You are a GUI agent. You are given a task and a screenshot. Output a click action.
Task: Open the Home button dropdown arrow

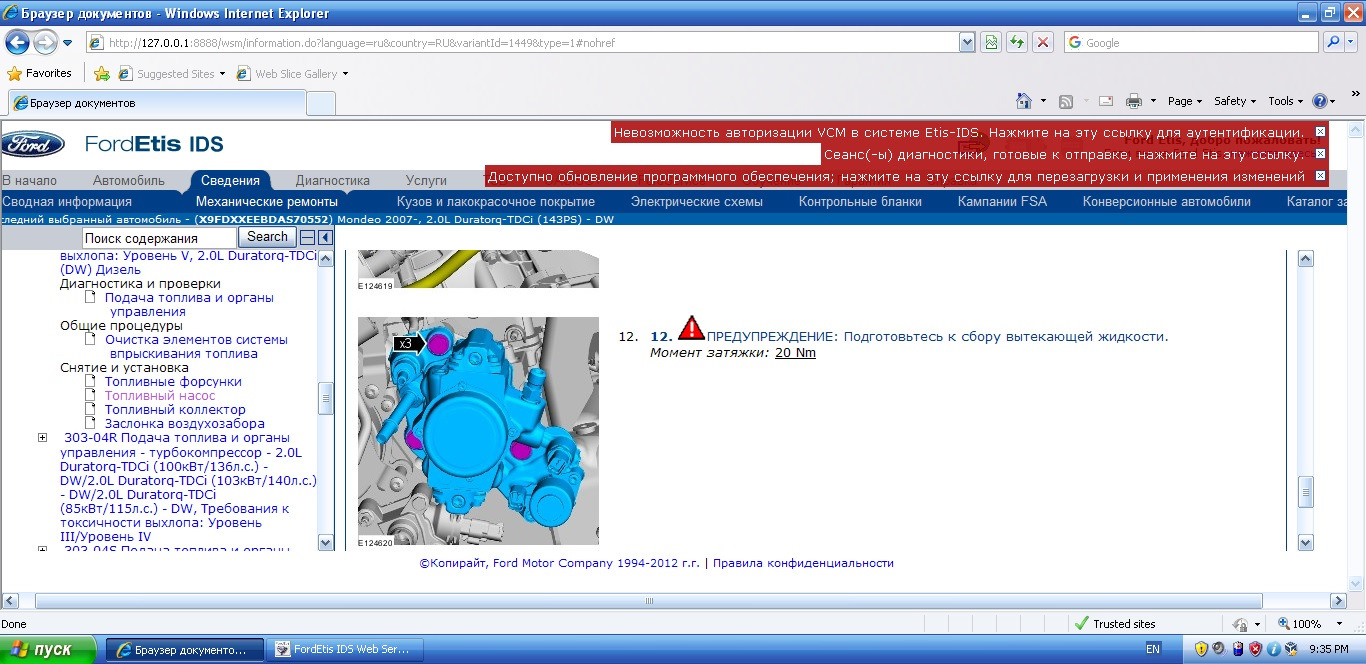pos(1043,101)
